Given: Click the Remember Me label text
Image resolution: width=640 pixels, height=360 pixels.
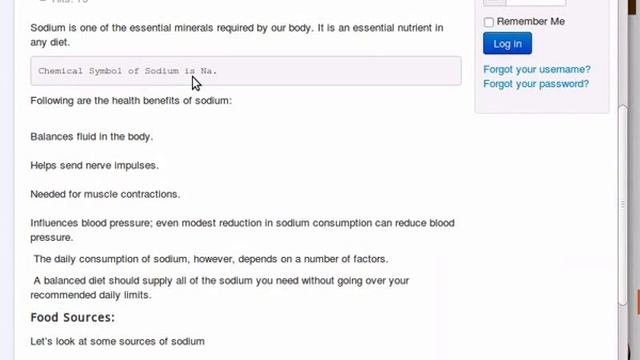Looking at the screenshot, I should 531,22.
